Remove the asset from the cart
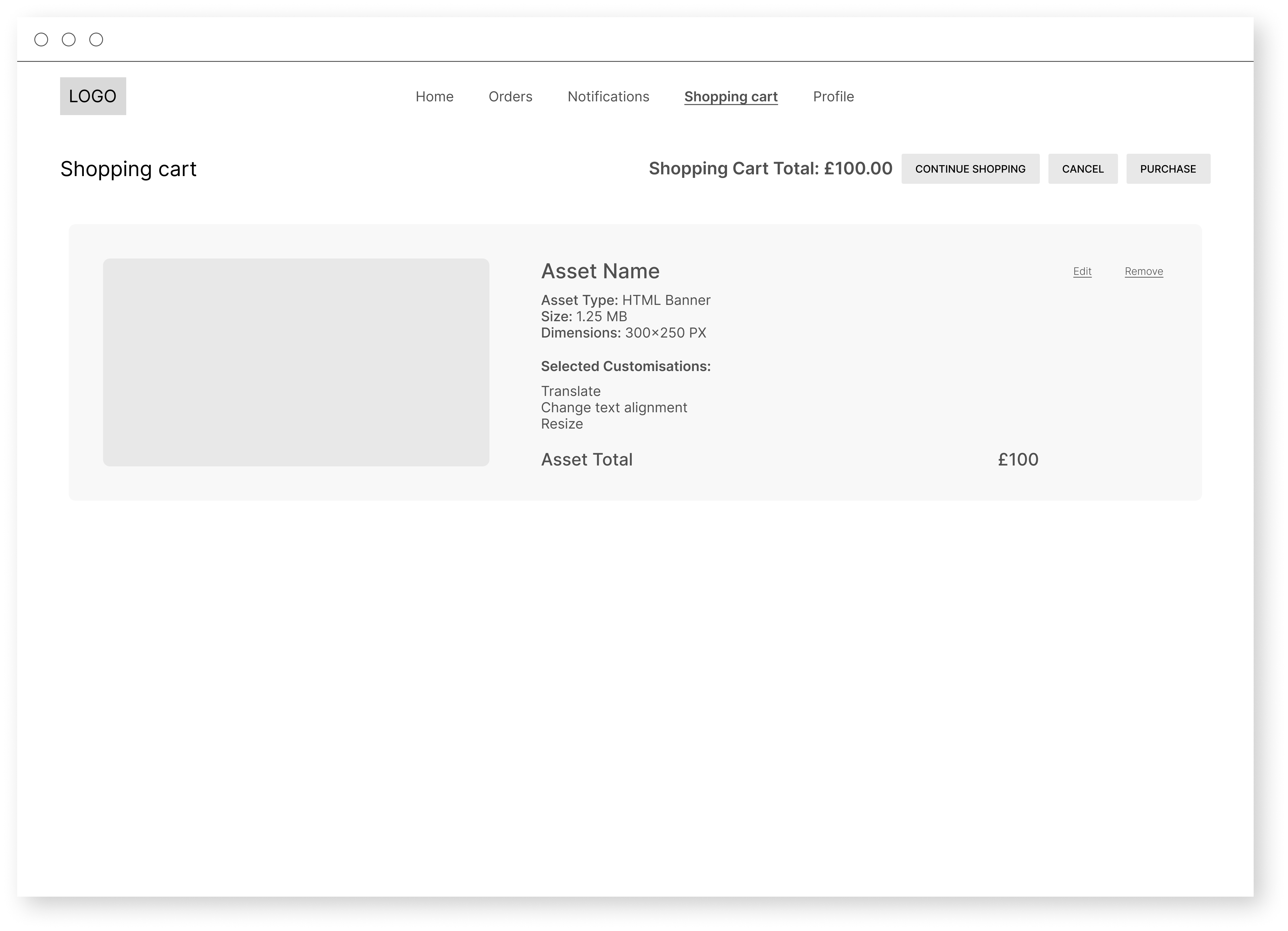The width and height of the screenshot is (1288, 931). (1143, 271)
